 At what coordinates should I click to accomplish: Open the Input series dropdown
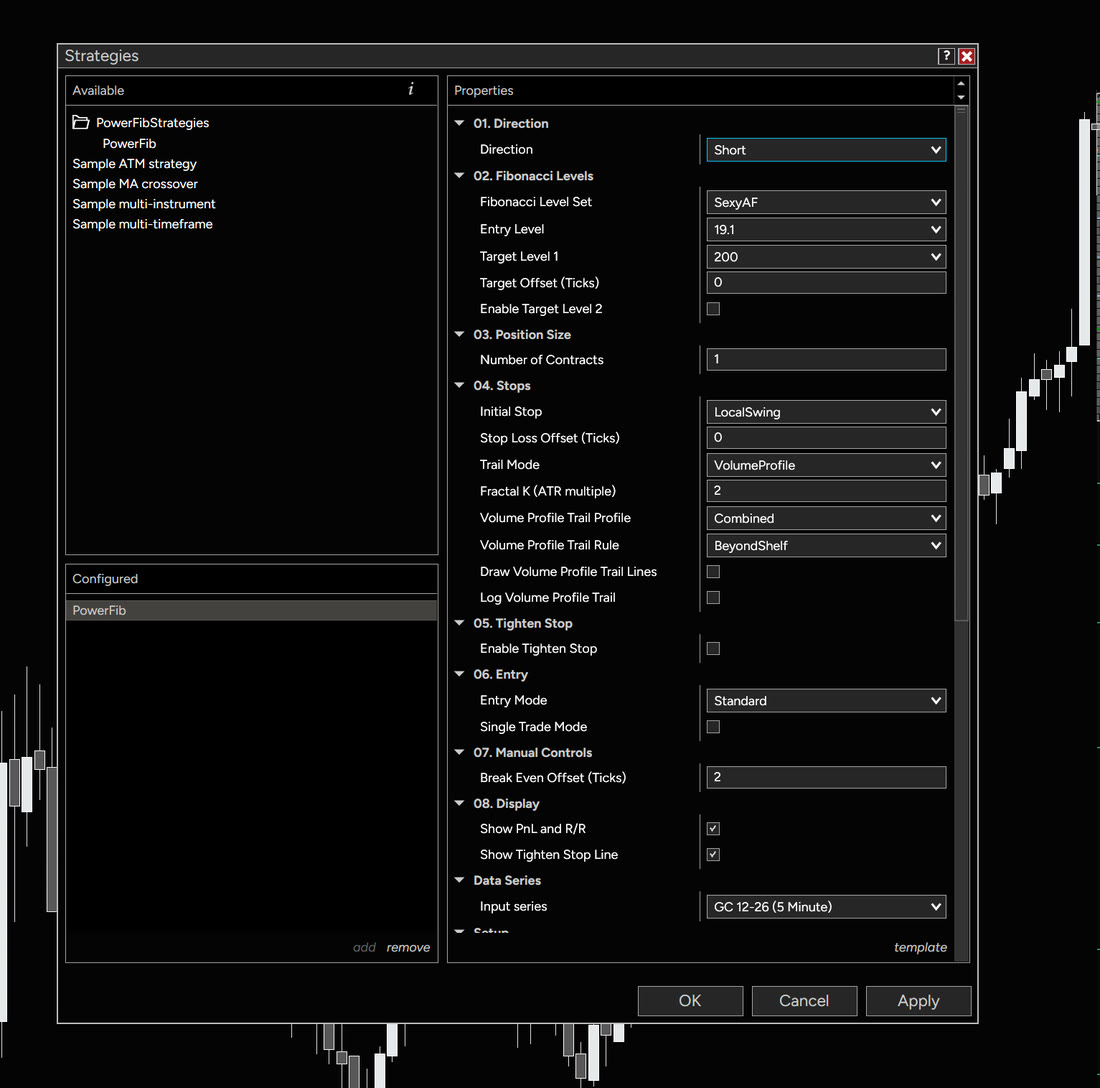tap(826, 907)
